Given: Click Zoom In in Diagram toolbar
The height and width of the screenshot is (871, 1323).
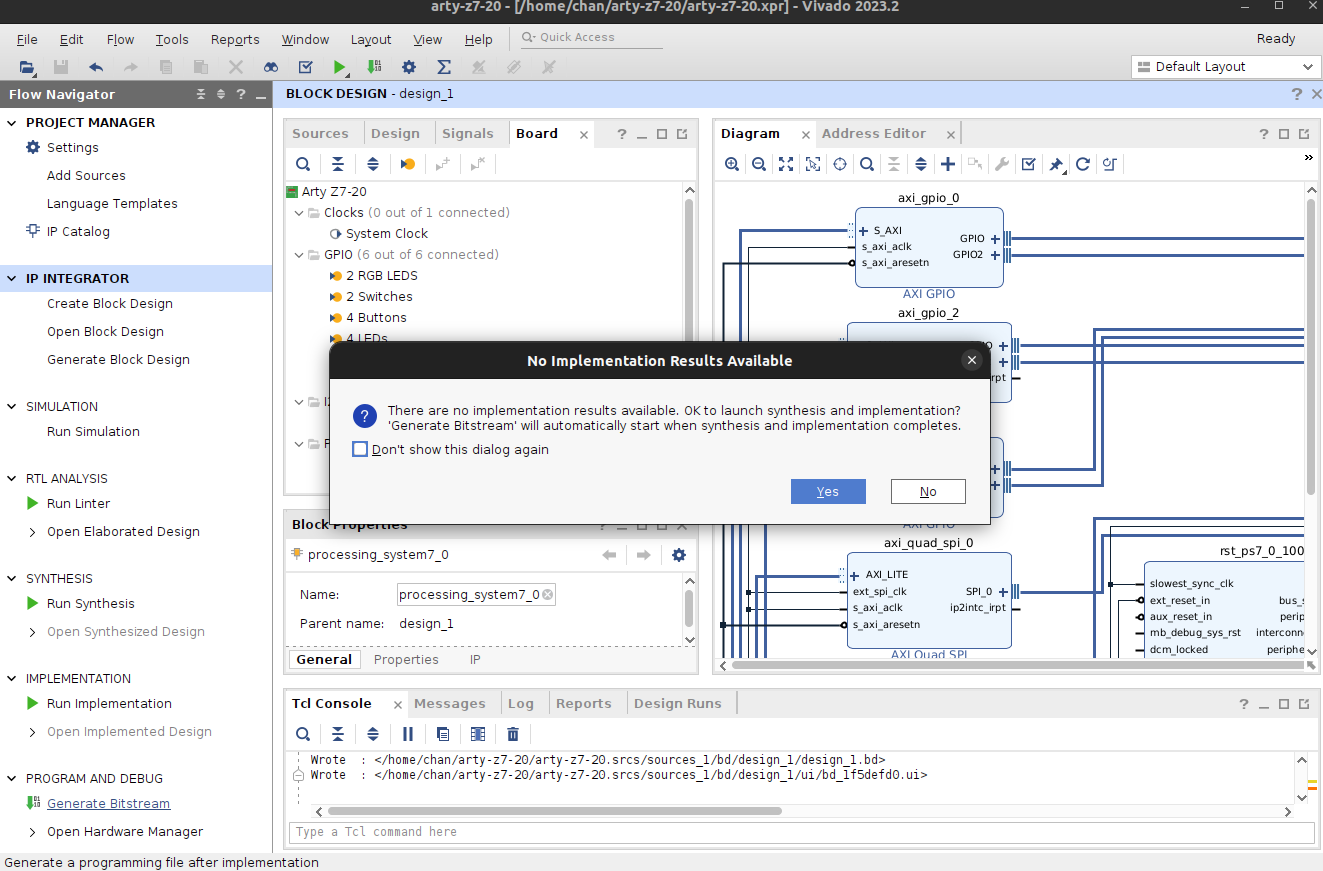Looking at the screenshot, I should [732, 164].
